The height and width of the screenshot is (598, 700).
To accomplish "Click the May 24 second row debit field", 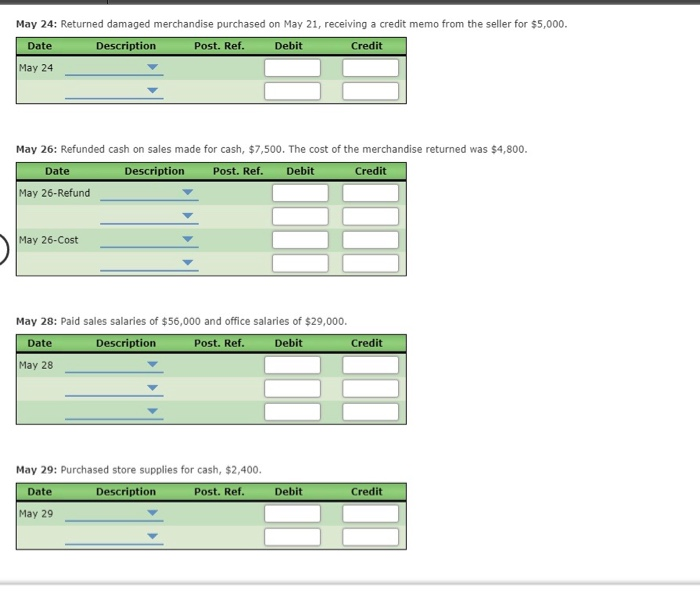I will click(292, 91).
